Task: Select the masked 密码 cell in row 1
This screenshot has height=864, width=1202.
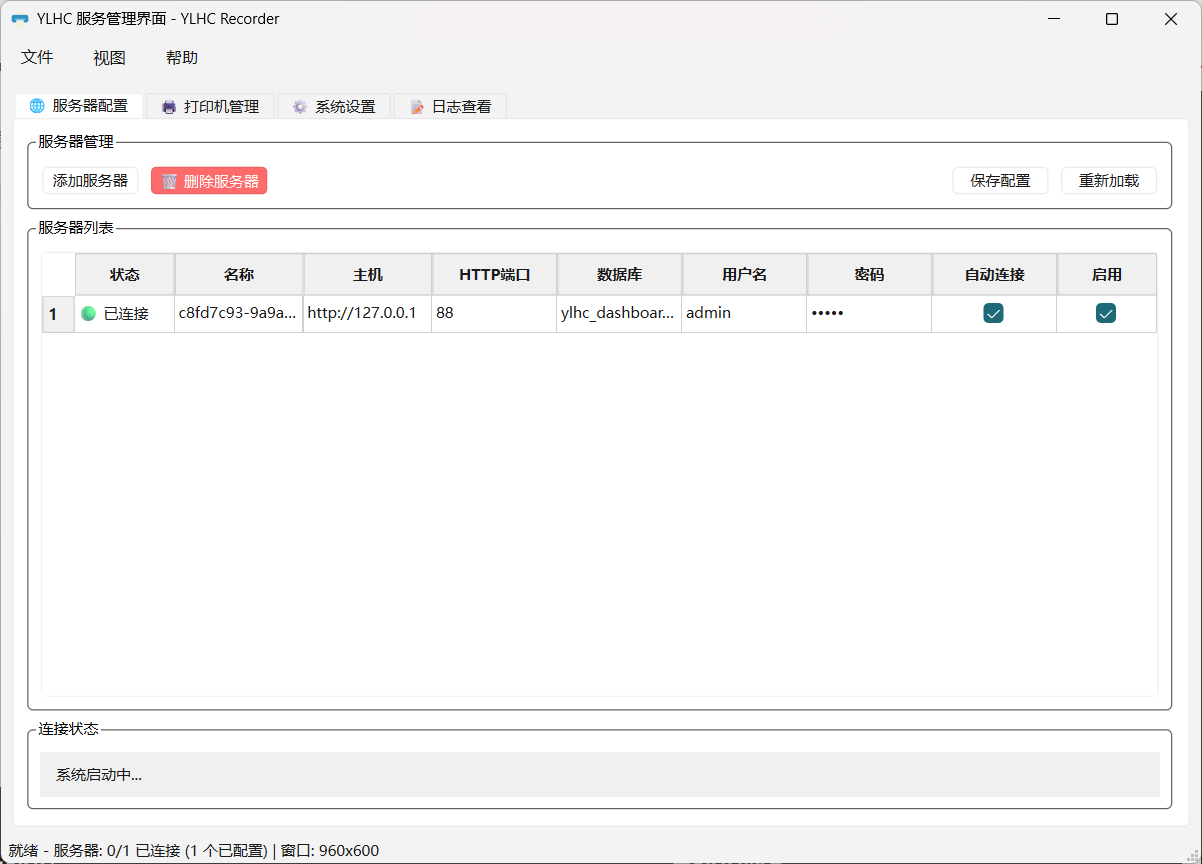Action: (868, 313)
